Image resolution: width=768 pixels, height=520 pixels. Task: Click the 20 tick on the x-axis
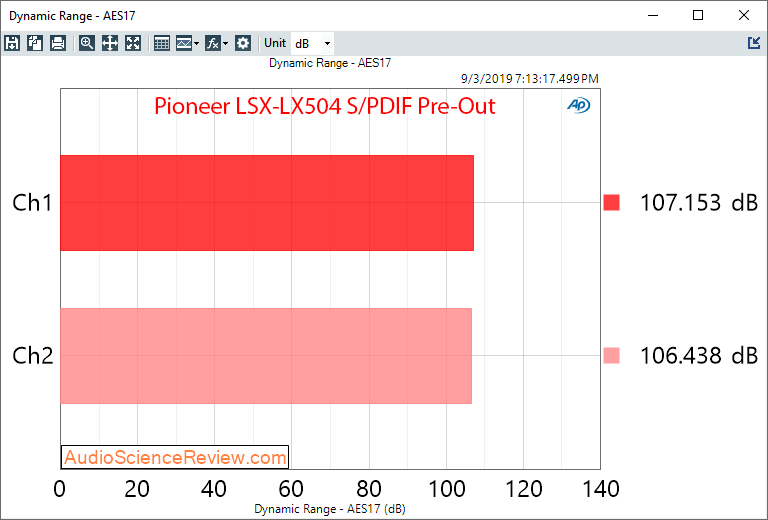(x=137, y=489)
